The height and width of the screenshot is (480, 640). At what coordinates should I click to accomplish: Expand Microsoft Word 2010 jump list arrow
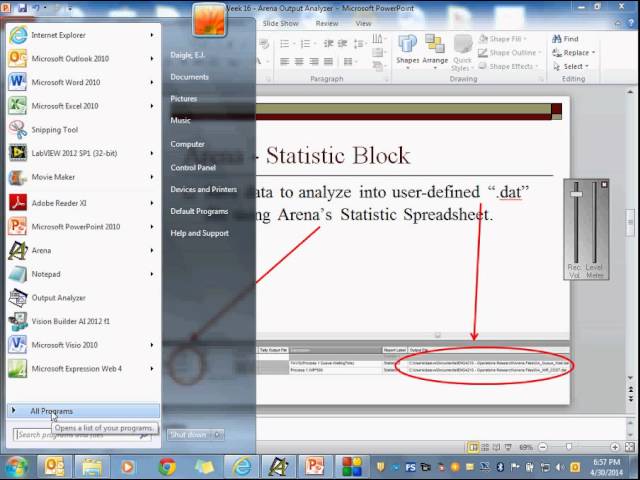coord(152,82)
